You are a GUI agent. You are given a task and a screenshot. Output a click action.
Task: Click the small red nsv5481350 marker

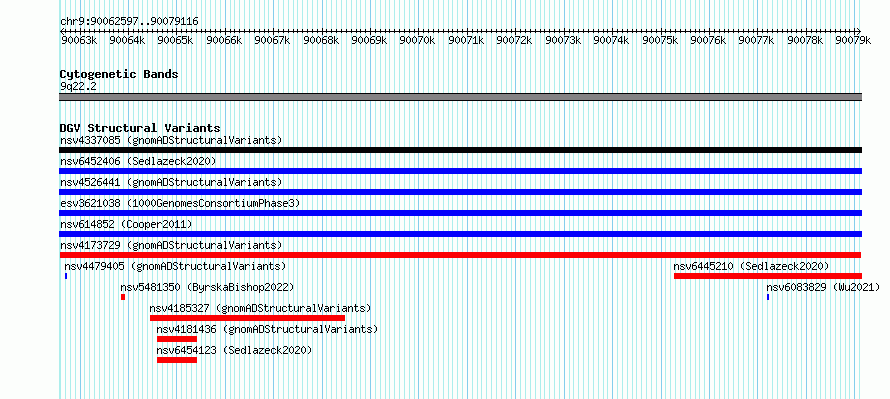[x=123, y=297]
